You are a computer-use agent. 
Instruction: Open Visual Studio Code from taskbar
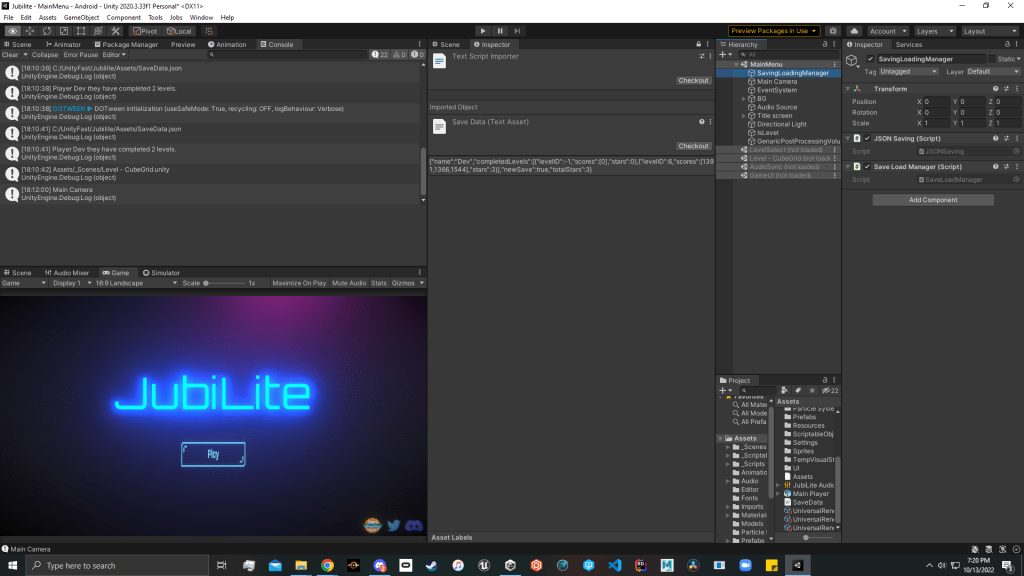614,565
